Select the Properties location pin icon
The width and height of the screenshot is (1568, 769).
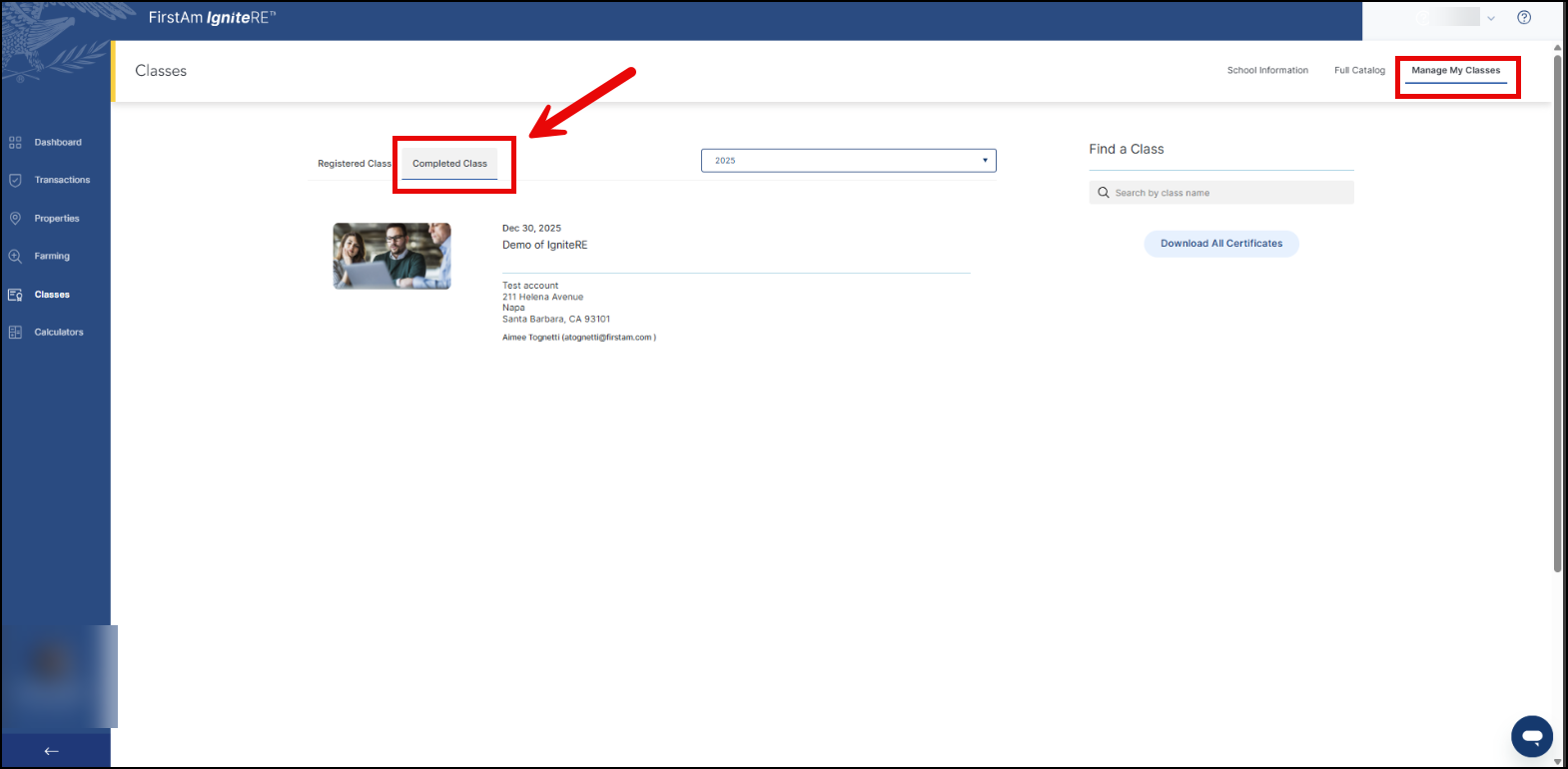coord(15,219)
